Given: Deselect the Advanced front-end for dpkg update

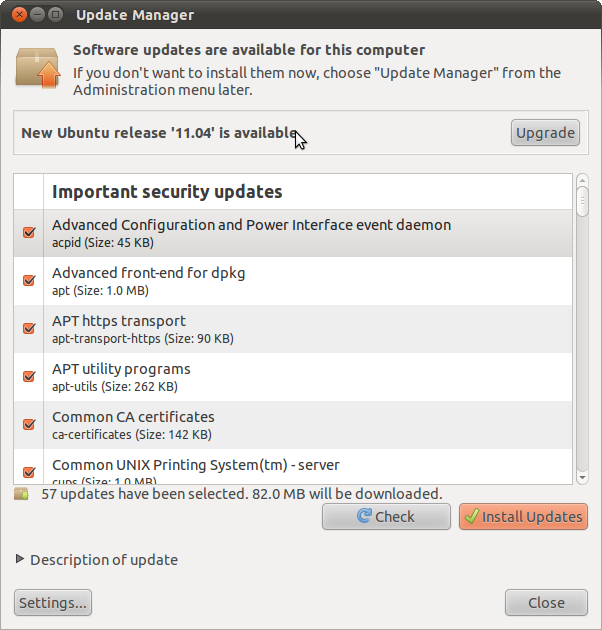Looking at the screenshot, I should tap(29, 281).
